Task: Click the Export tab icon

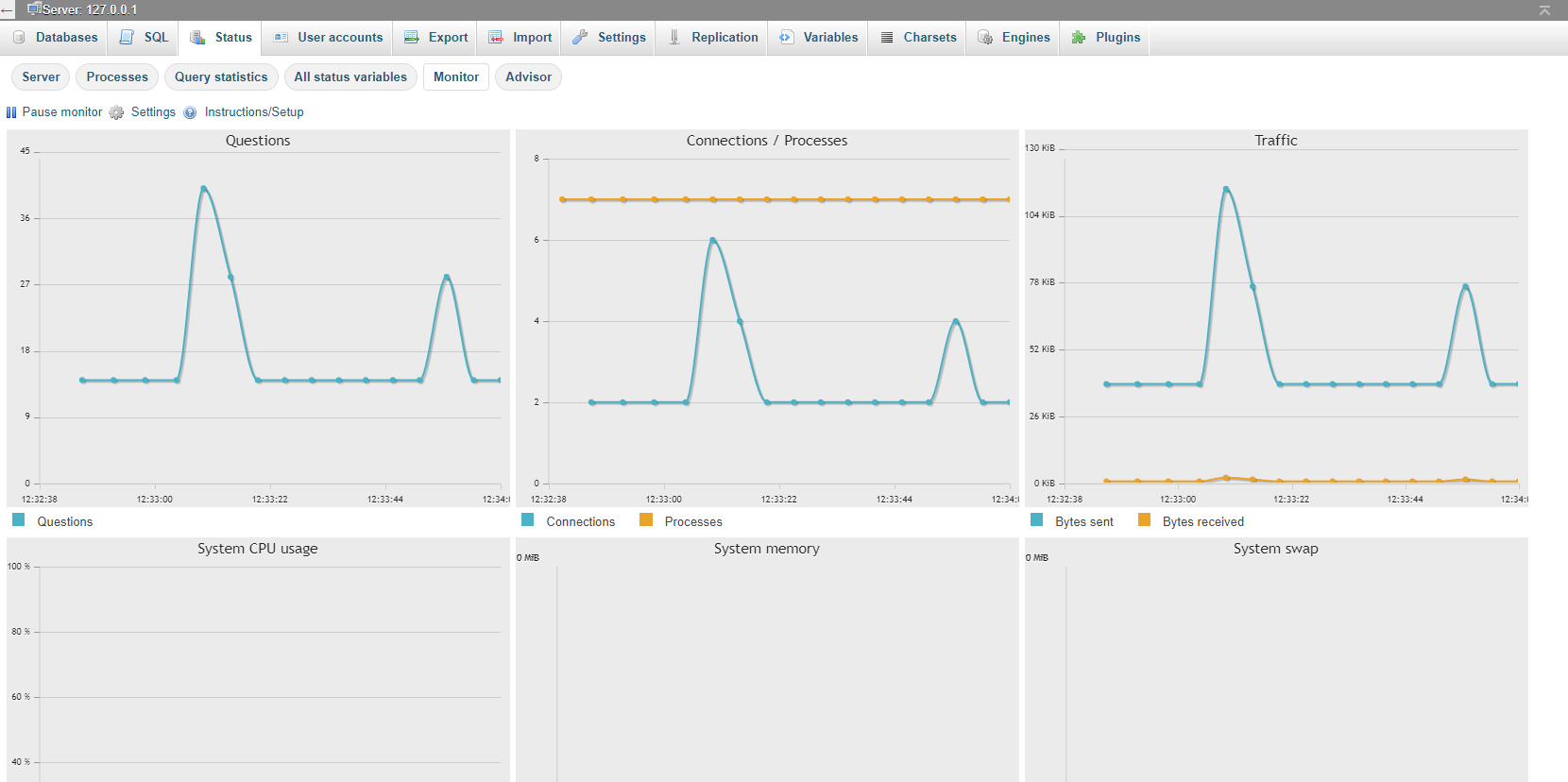Action: tap(412, 38)
